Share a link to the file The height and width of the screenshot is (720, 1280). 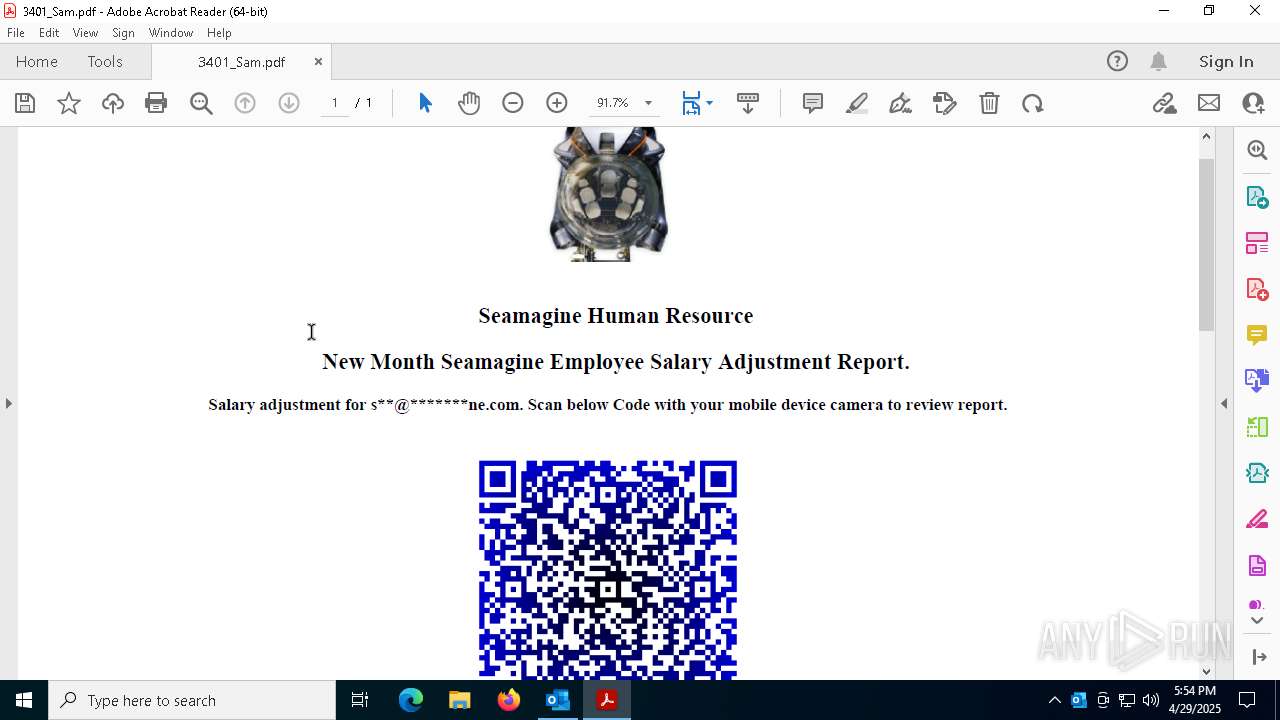[1165, 103]
